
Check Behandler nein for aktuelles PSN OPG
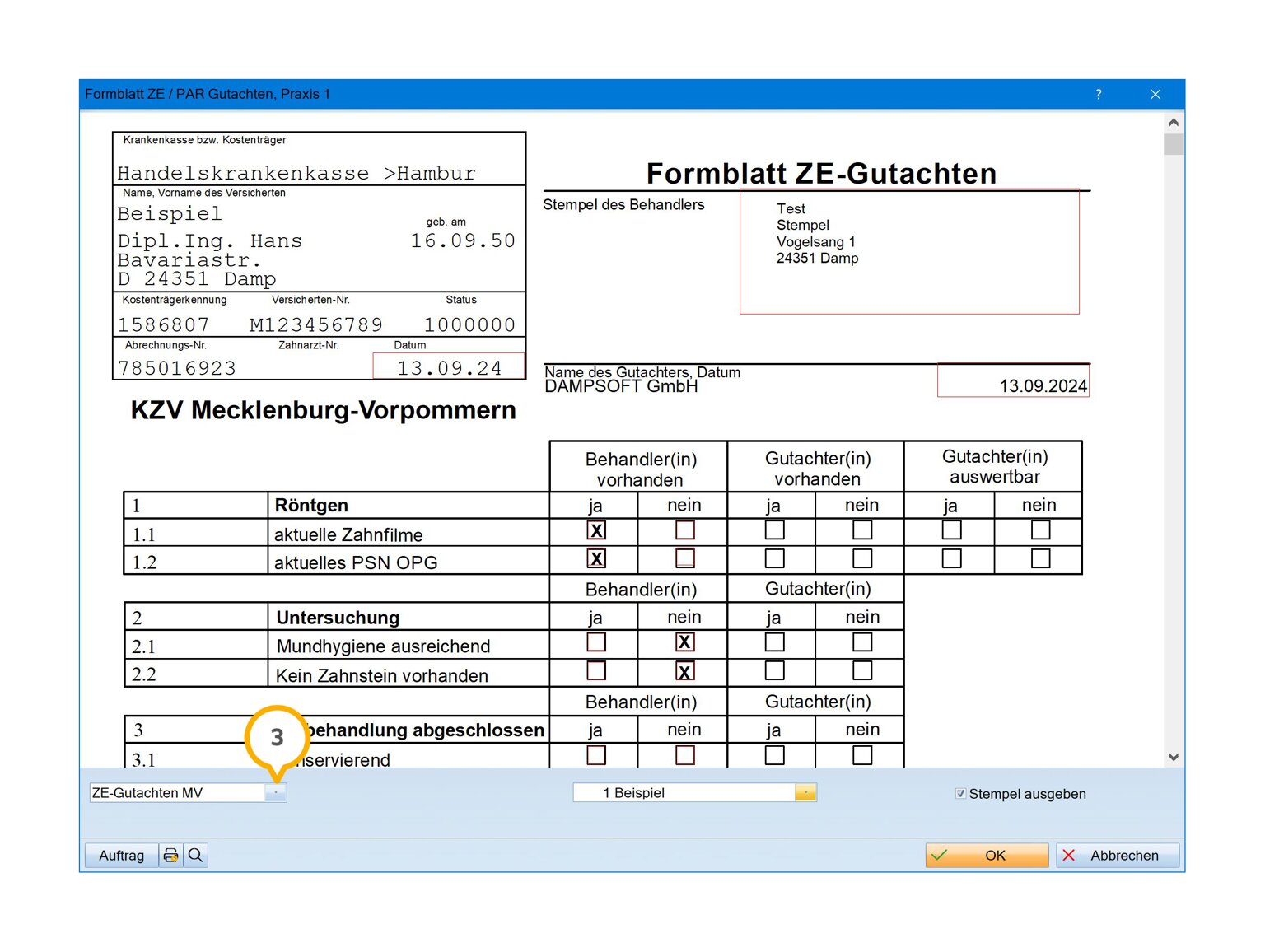685,558
